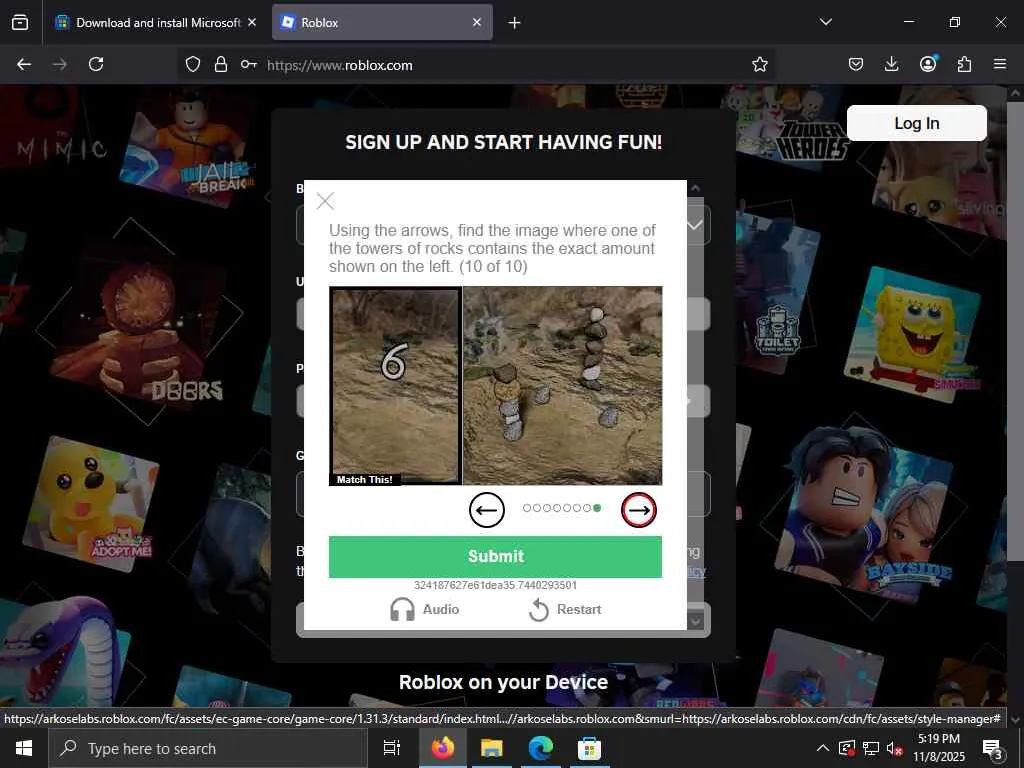1024x768 pixels.
Task: Open File Explorer from the taskbar
Action: (492, 748)
